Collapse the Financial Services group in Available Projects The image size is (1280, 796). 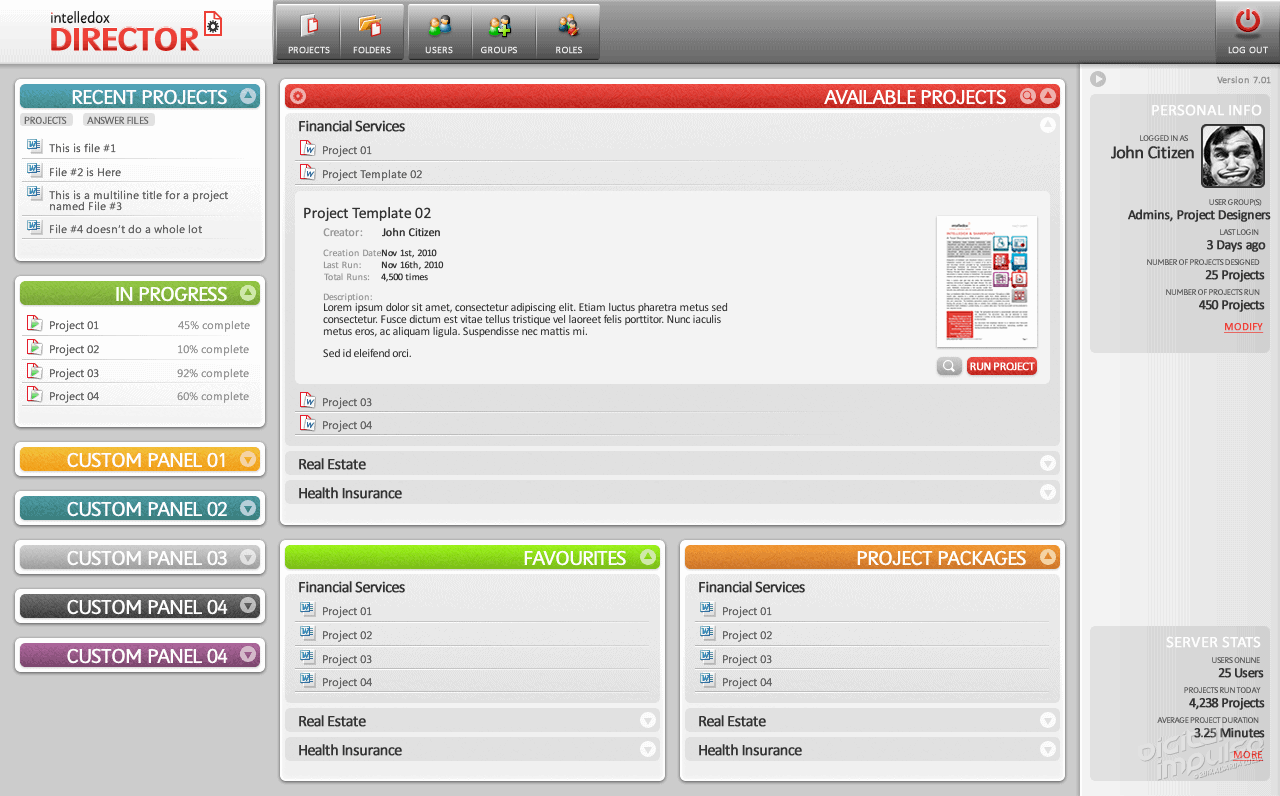coord(1047,124)
